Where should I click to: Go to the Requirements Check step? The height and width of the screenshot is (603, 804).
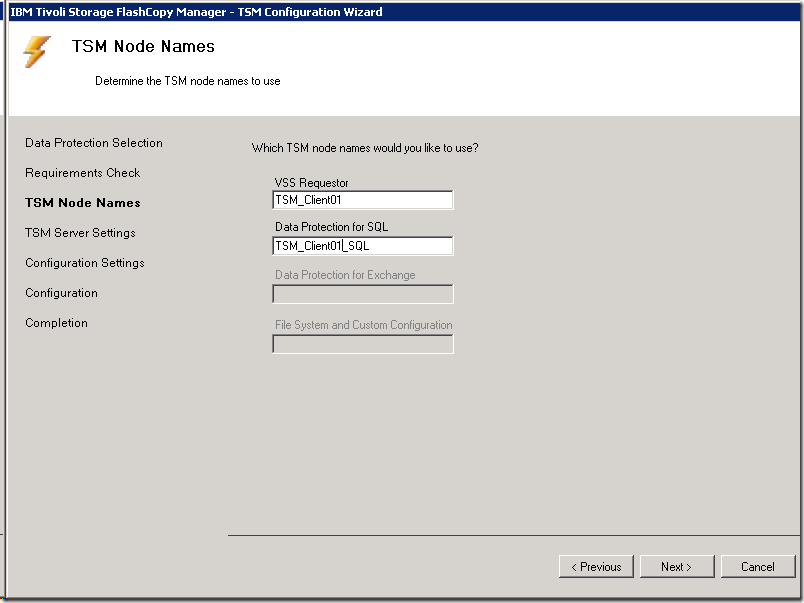pyautogui.click(x=83, y=173)
